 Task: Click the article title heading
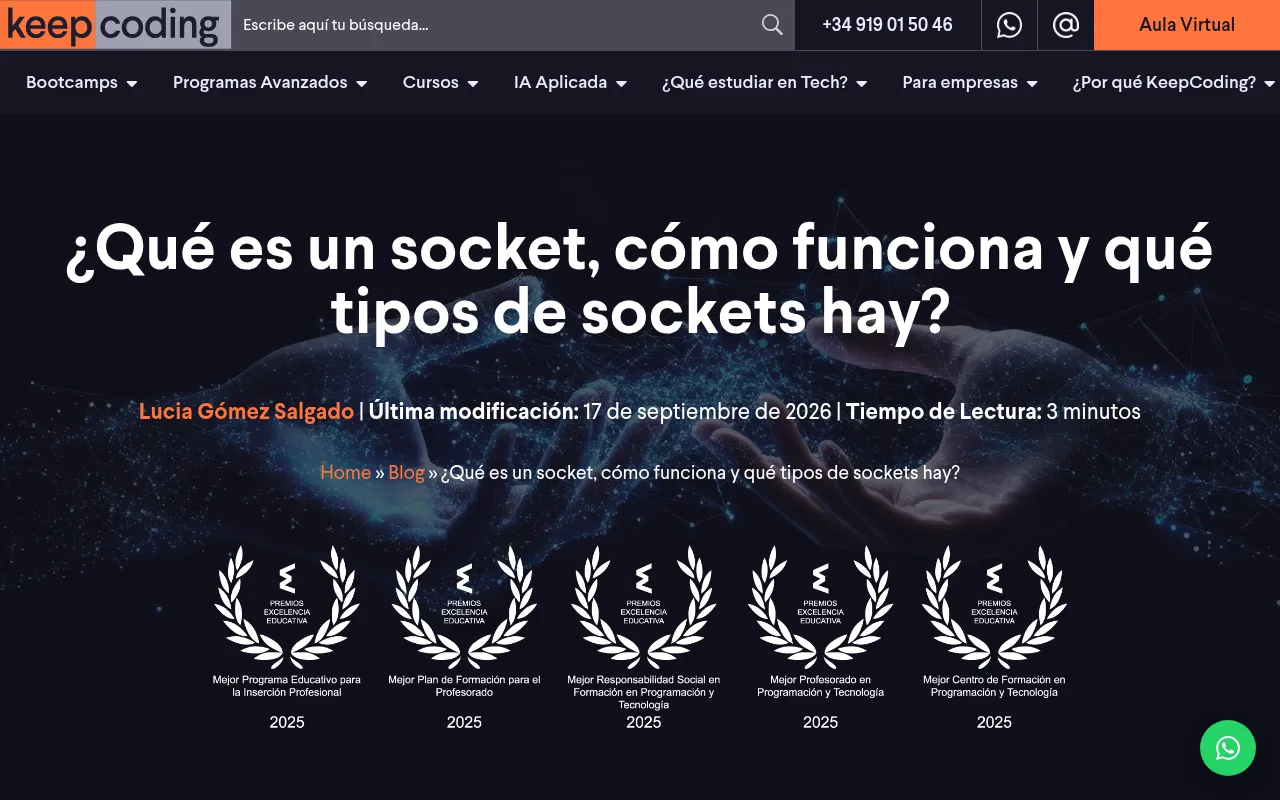pos(640,280)
